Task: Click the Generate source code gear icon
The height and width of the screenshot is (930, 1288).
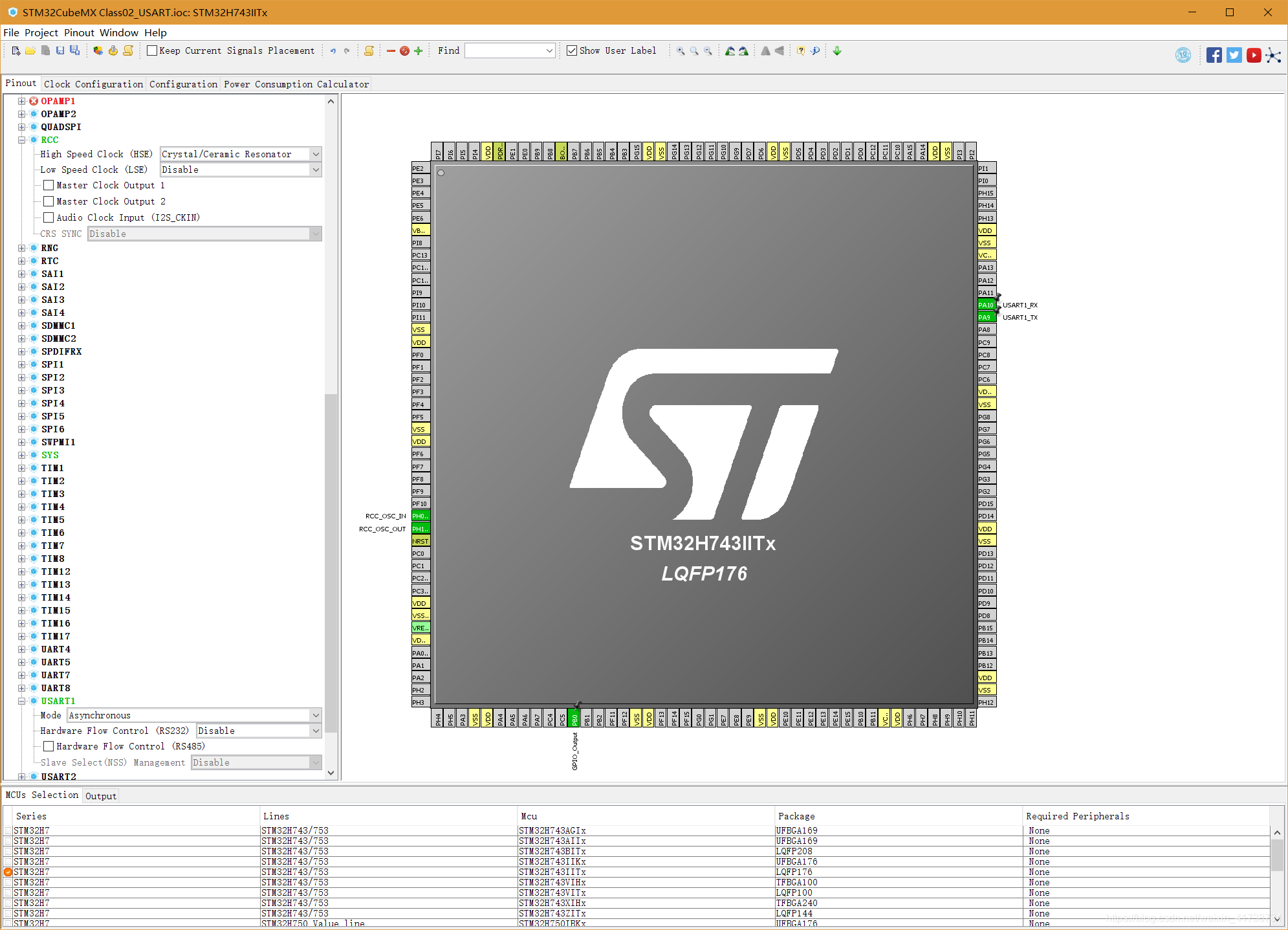Action: 113,50
